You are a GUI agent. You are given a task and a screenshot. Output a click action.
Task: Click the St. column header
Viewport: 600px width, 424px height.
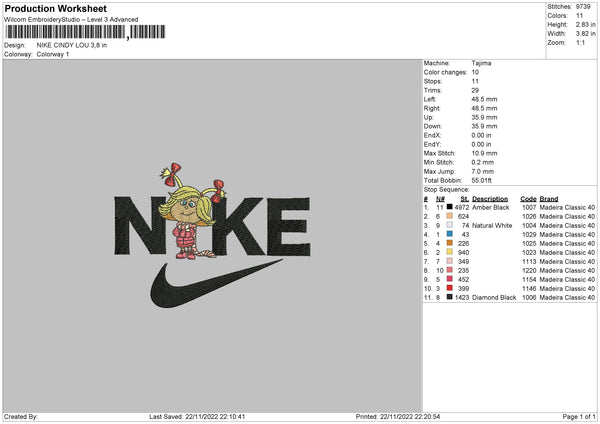coord(465,199)
